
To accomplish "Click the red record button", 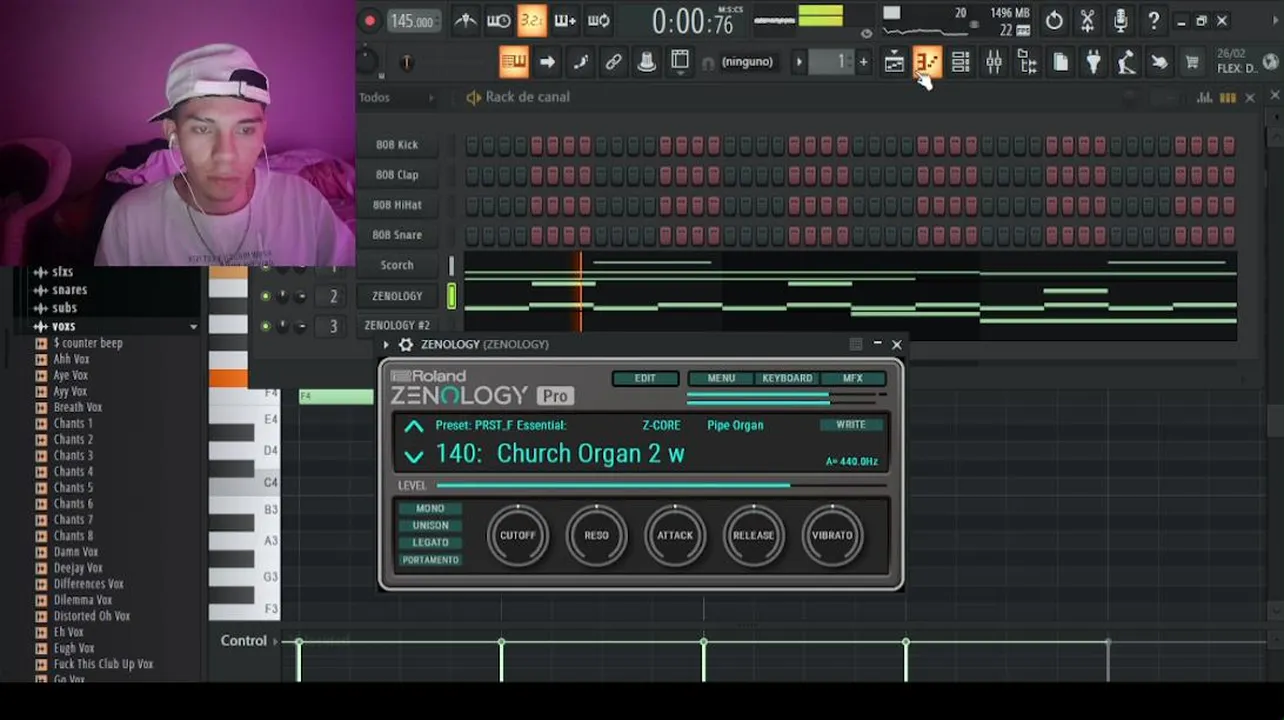I will [369, 21].
